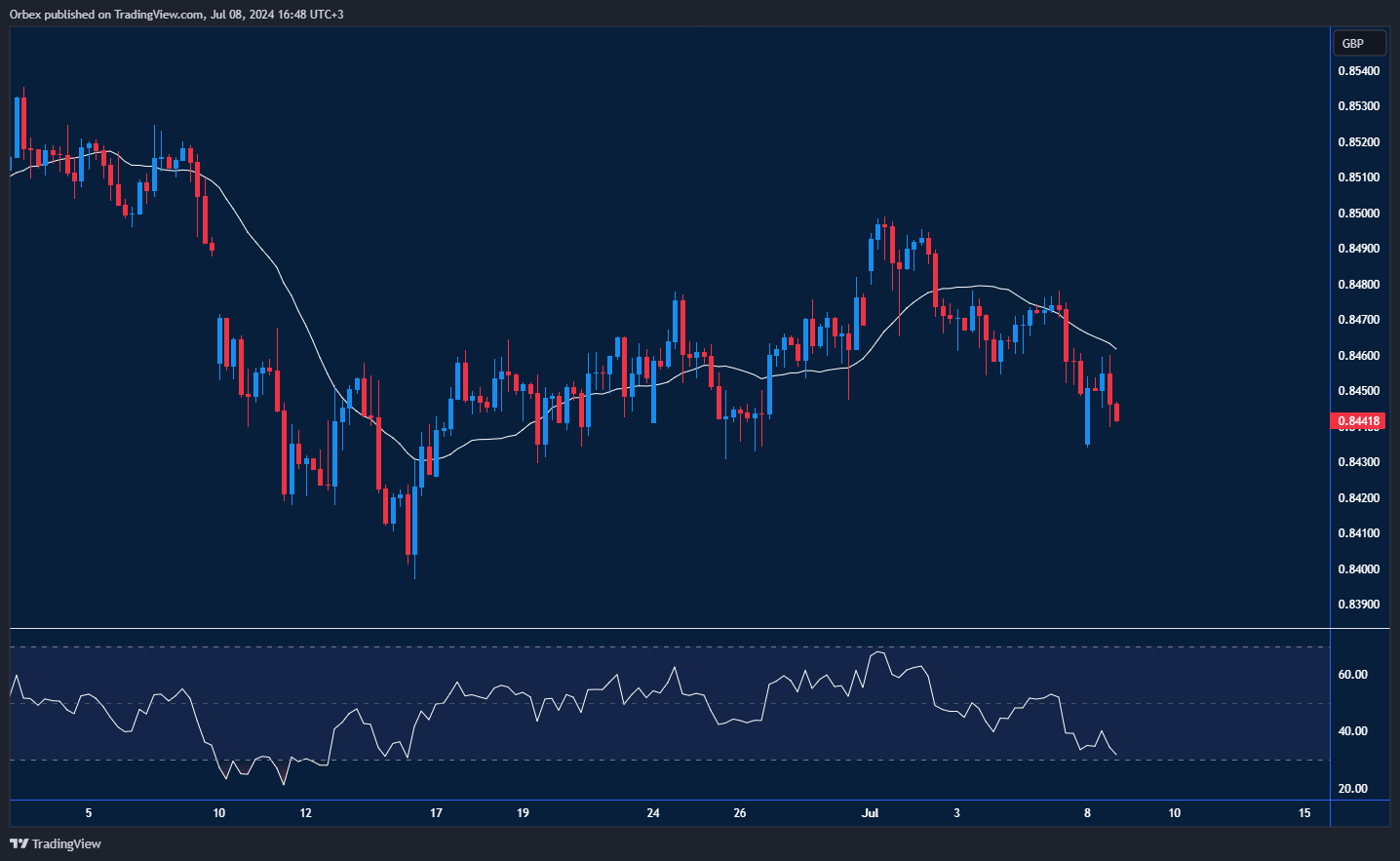The image size is (1400, 861).
Task: Click the date label 8 on timeline
Action: tap(1086, 812)
